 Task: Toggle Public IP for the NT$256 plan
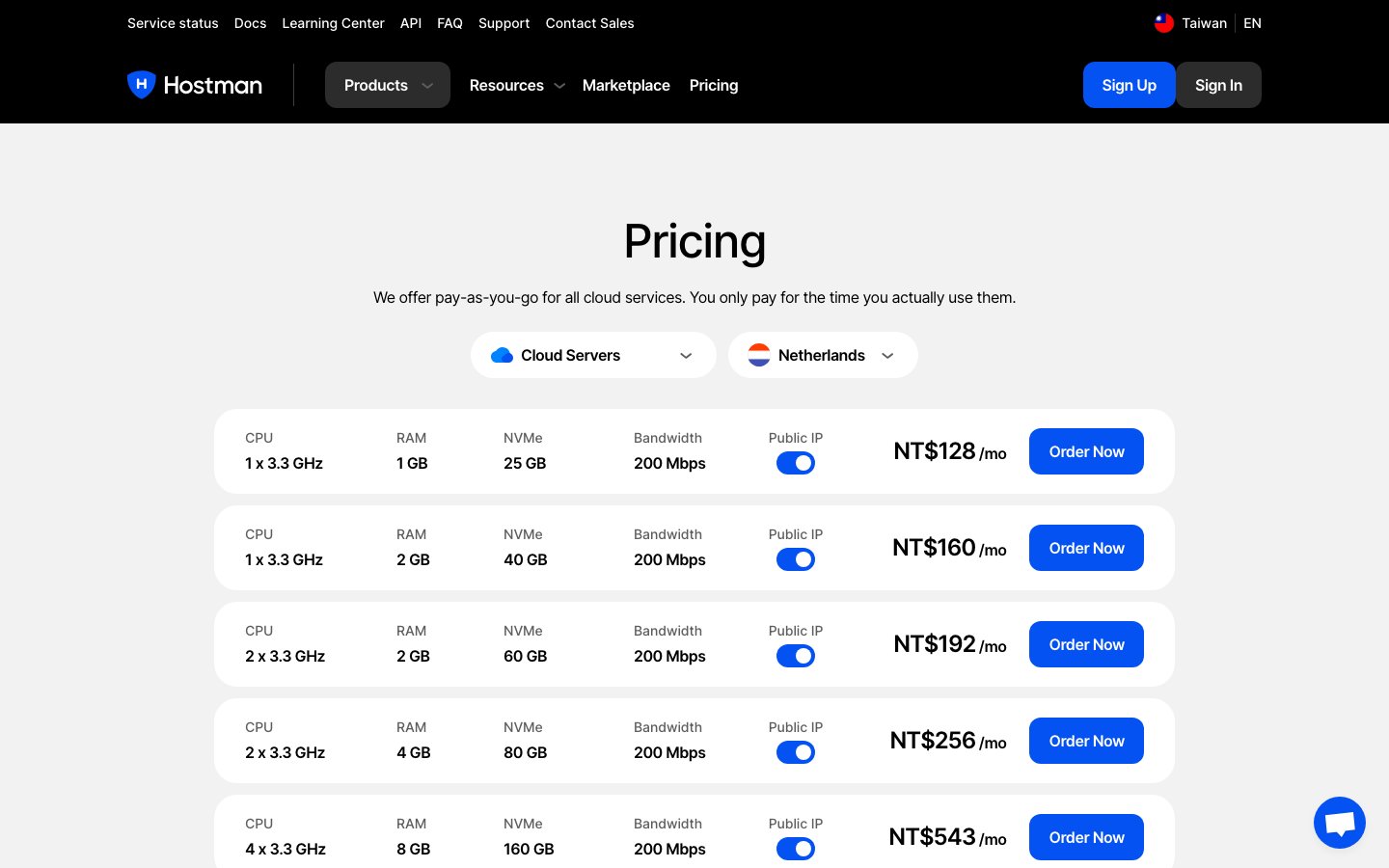coord(796,752)
